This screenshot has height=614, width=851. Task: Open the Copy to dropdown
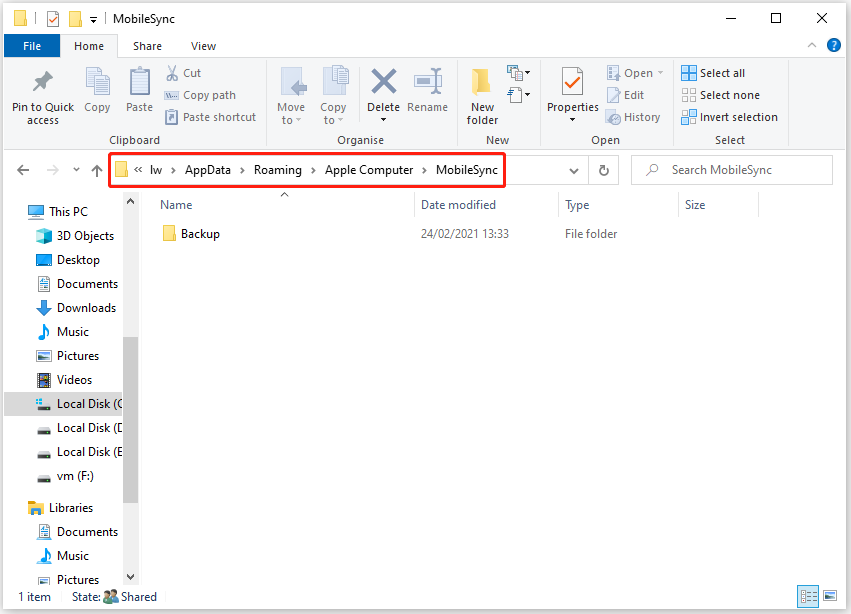[x=333, y=114]
